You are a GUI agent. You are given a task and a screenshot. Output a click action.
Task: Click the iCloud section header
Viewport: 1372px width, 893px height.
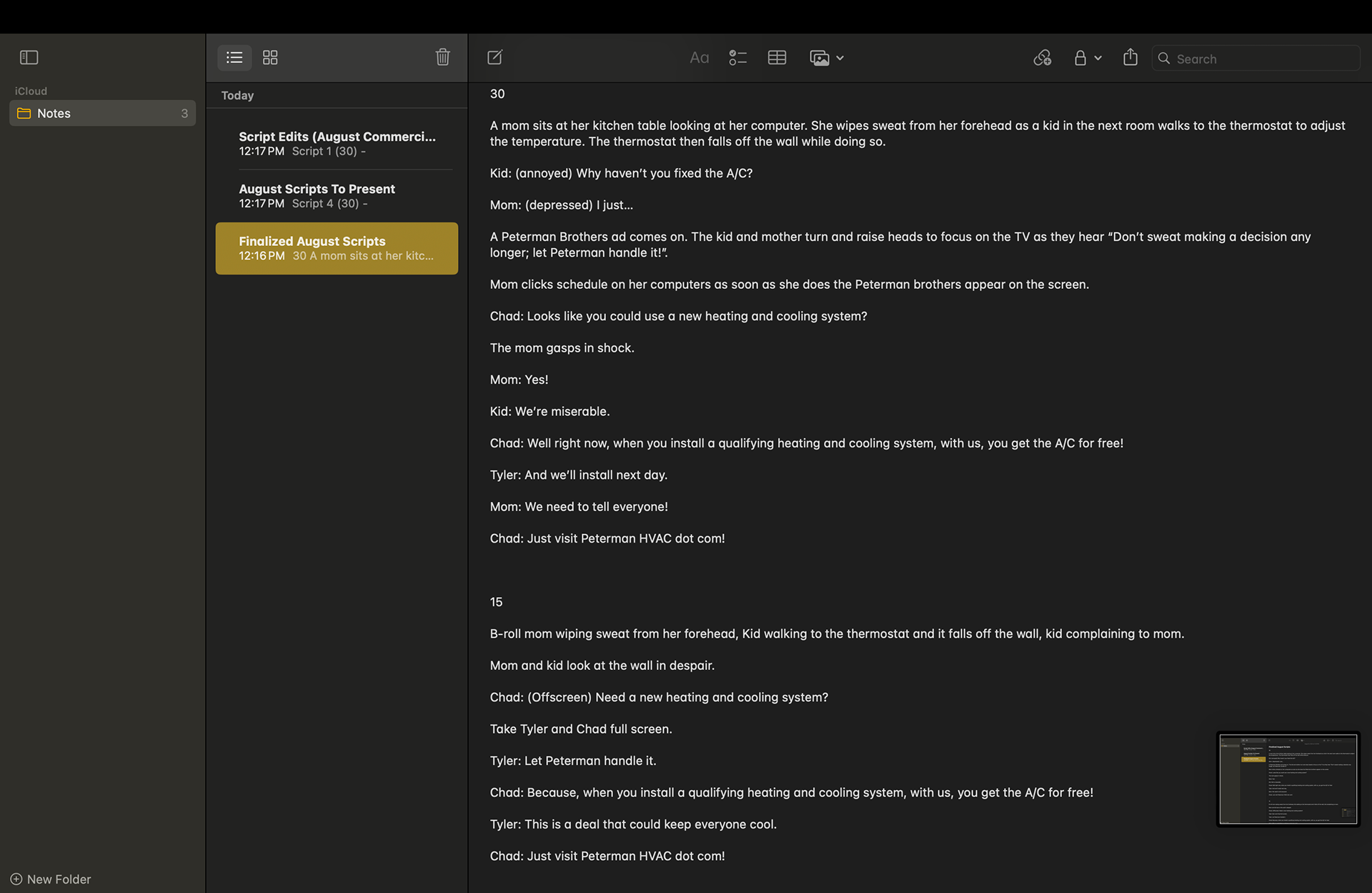coord(31,91)
